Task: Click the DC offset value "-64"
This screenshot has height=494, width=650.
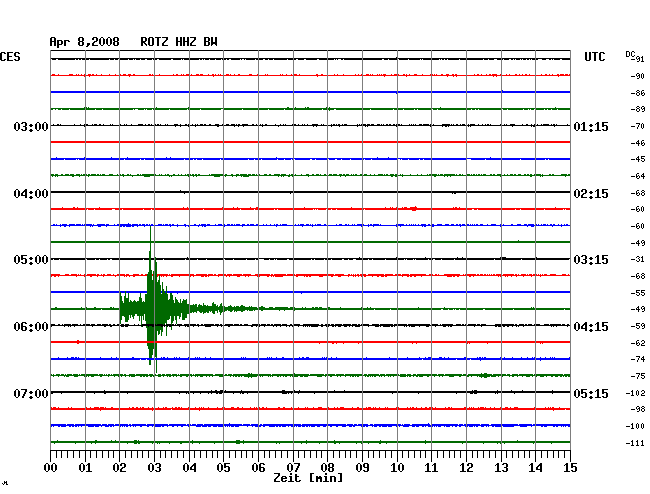Action: pos(638,176)
